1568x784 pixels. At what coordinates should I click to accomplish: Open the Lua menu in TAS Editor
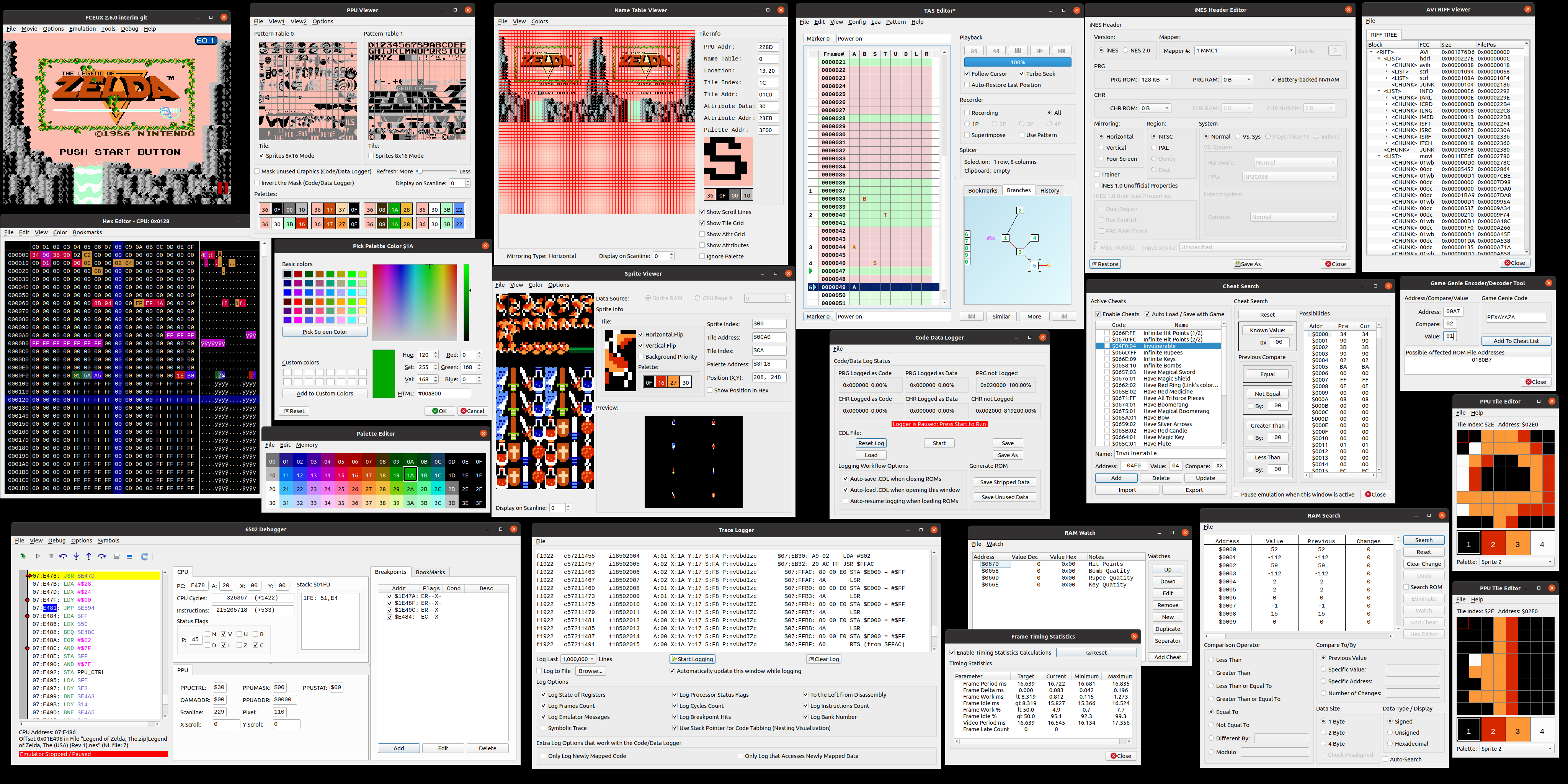(x=875, y=22)
